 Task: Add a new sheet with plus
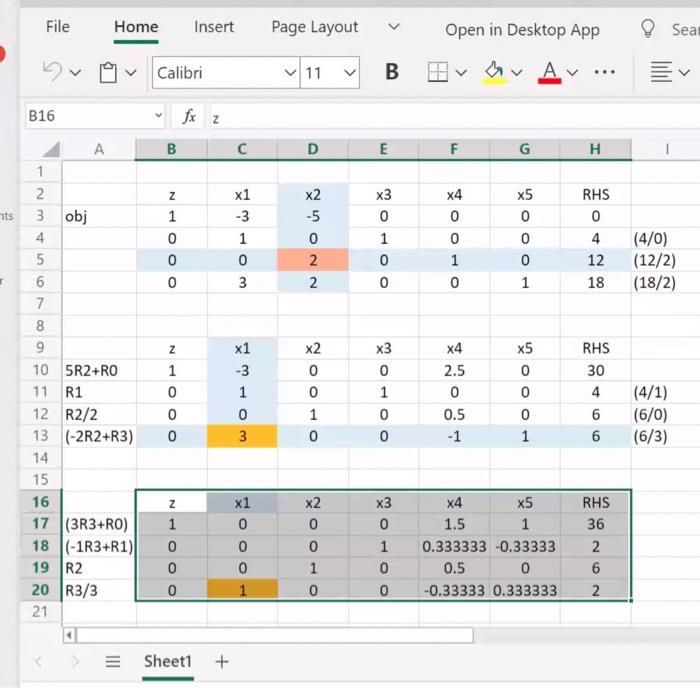(x=222, y=661)
